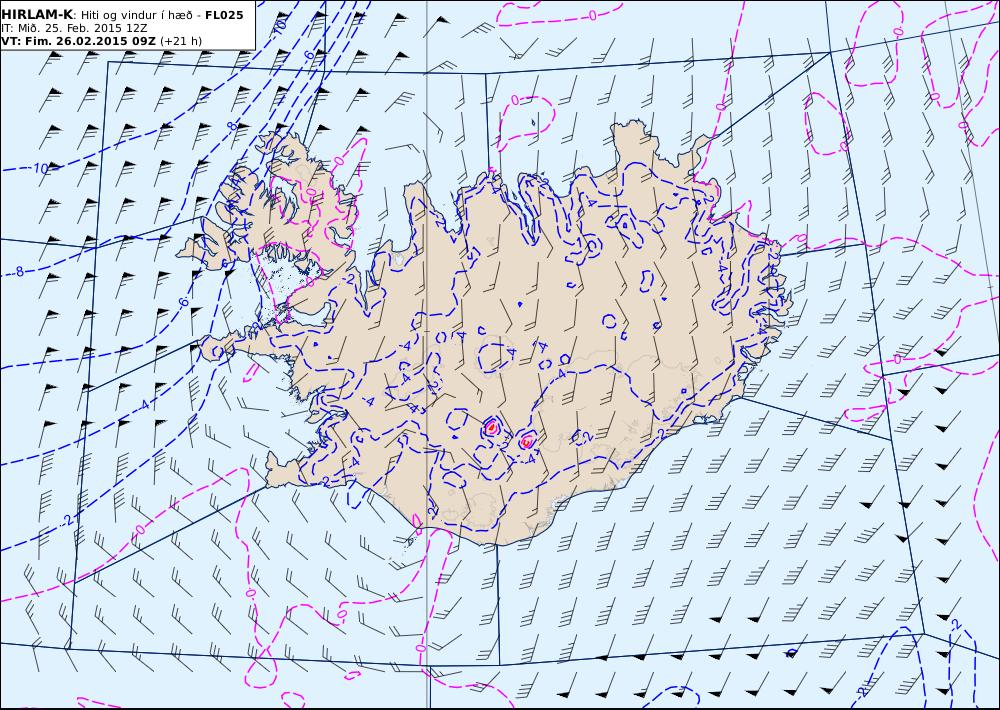1000x710 pixels.
Task: Click the 'IT: Mið. 25. Feb. 2015 12Z' line
Action: pyautogui.click(x=75, y=28)
